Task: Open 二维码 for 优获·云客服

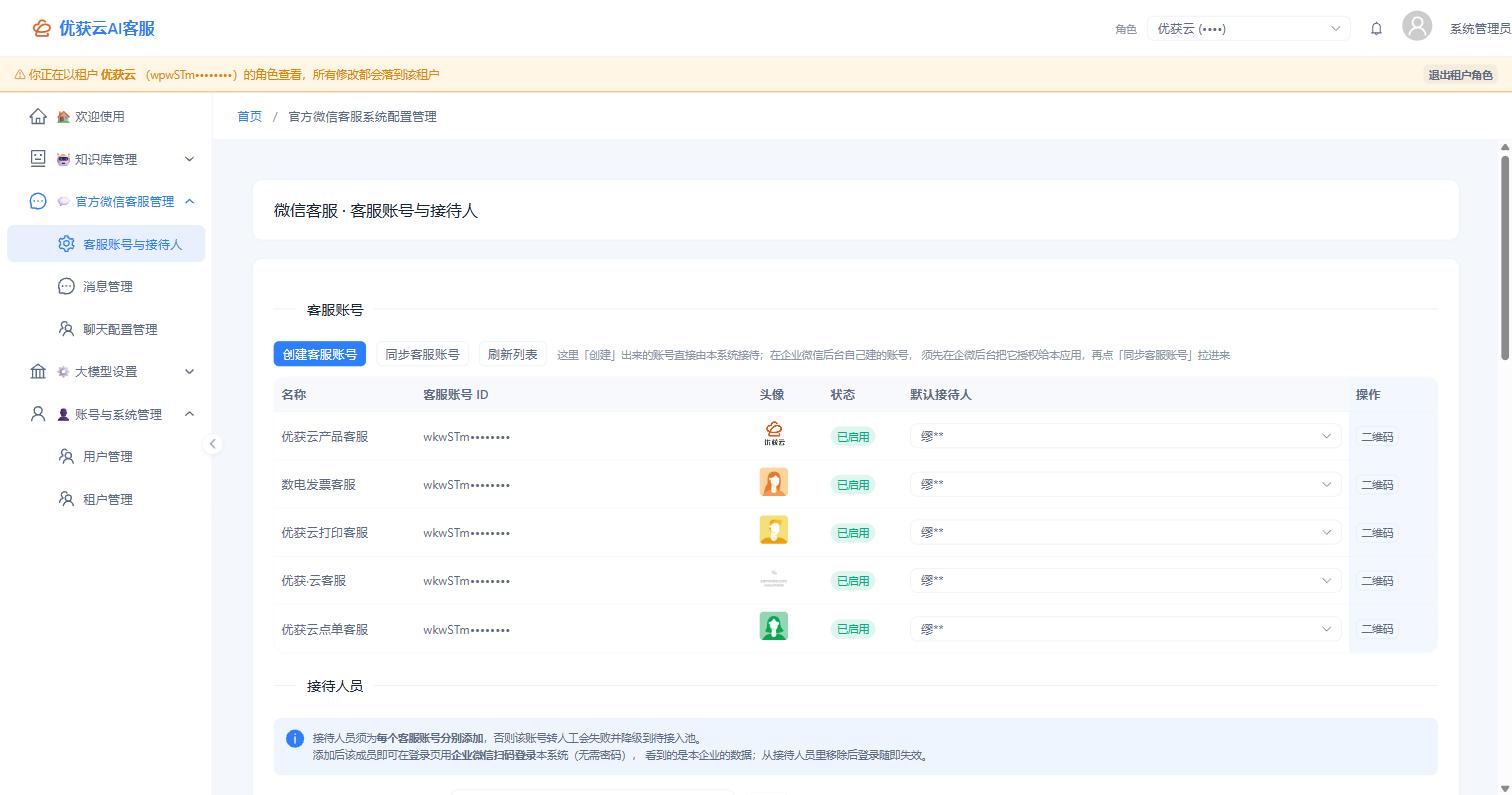Action: point(1377,580)
